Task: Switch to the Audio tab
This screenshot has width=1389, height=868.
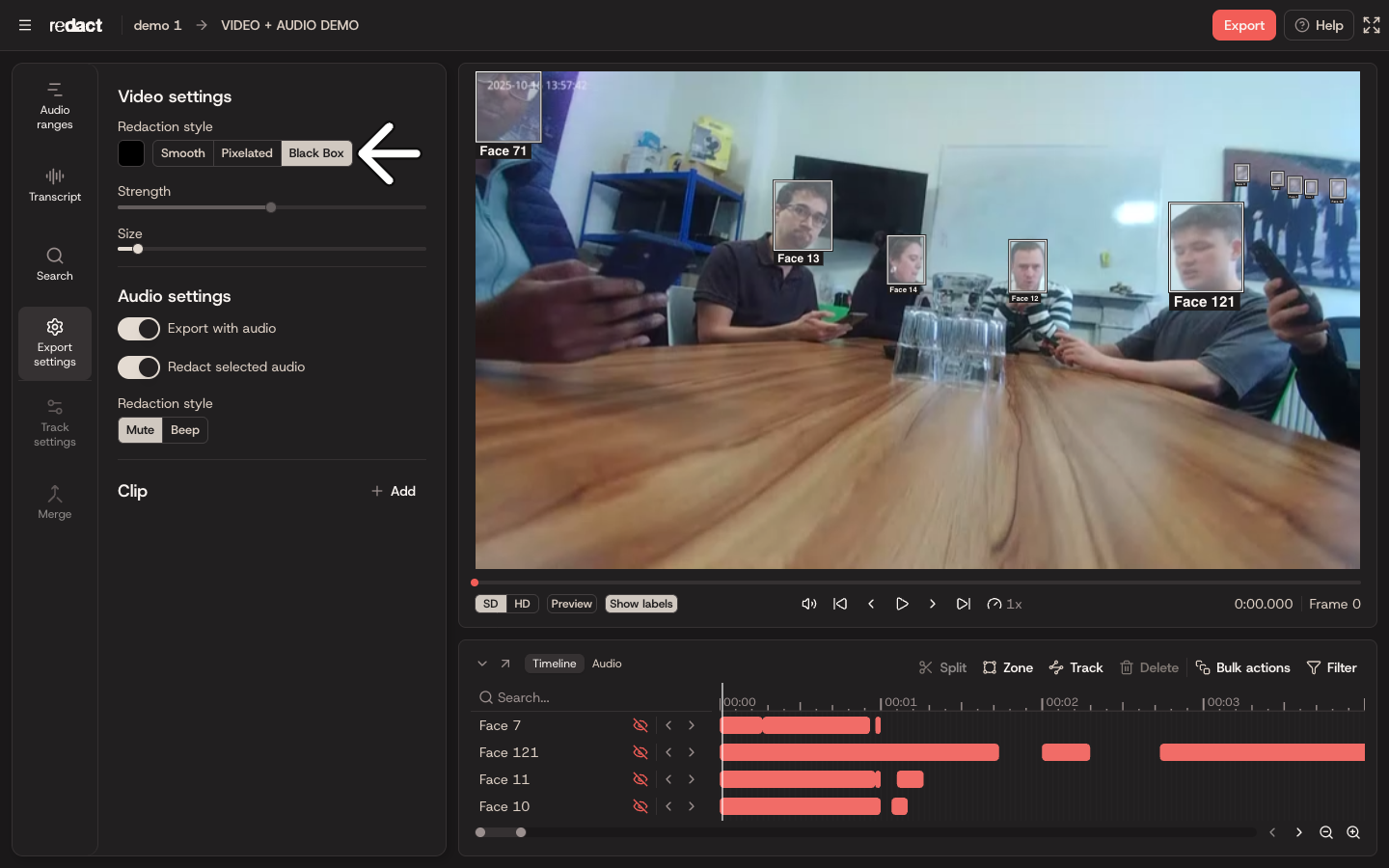Action: [x=607, y=664]
